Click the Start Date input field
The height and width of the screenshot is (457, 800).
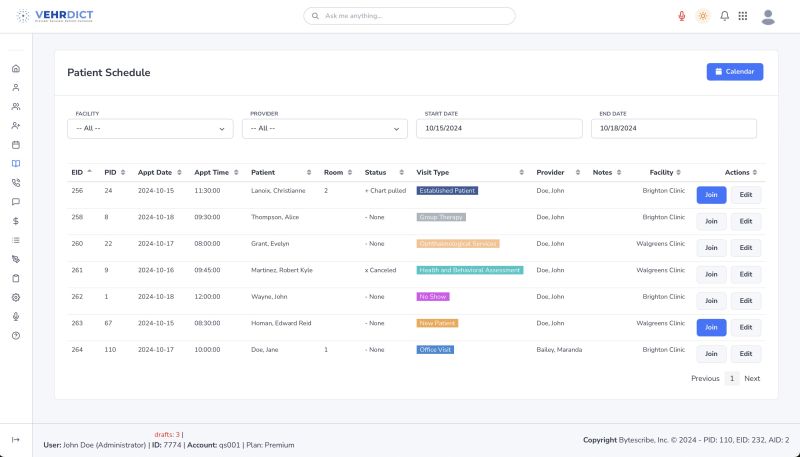[499, 128]
